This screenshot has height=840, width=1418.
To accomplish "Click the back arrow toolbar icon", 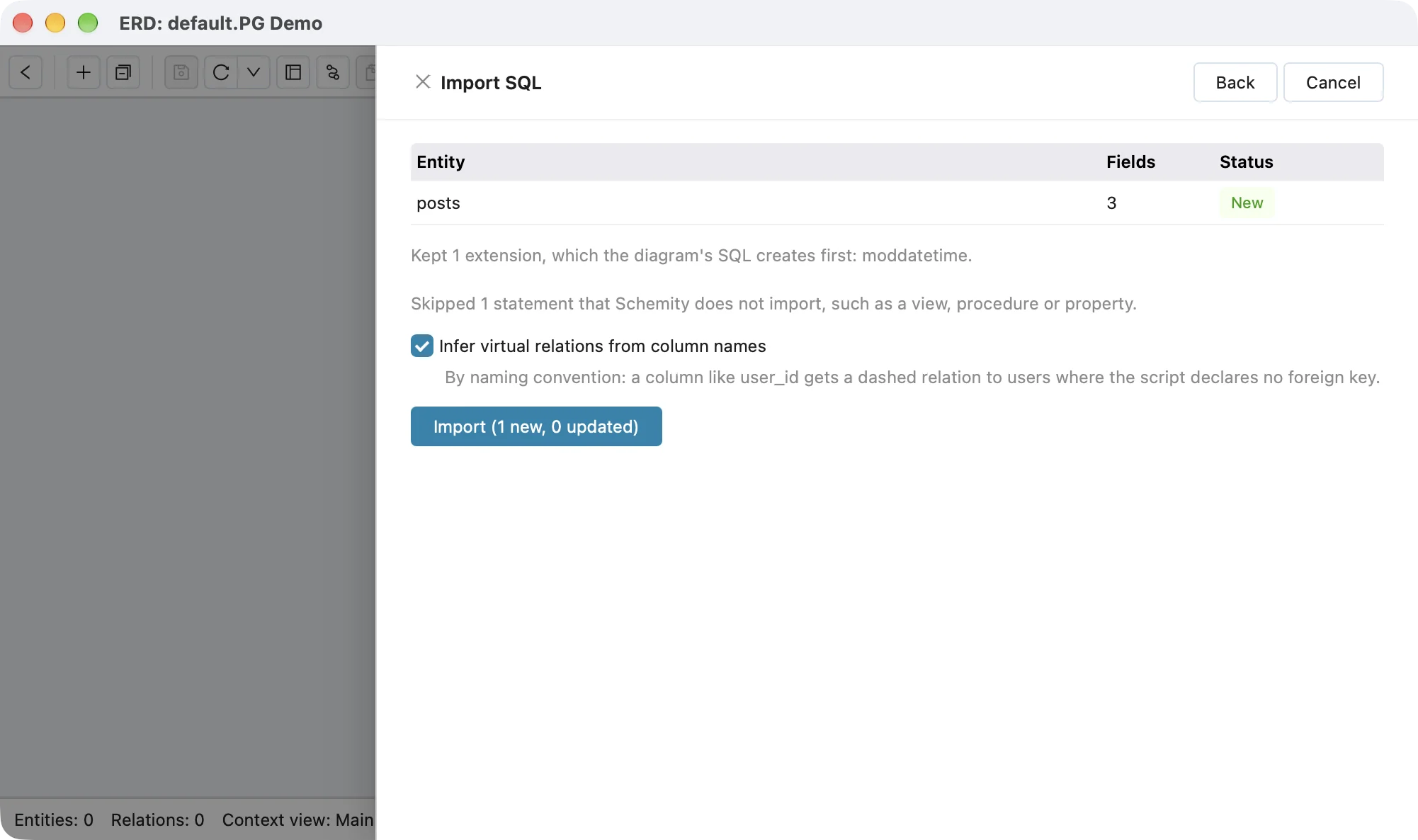I will click(x=25, y=72).
